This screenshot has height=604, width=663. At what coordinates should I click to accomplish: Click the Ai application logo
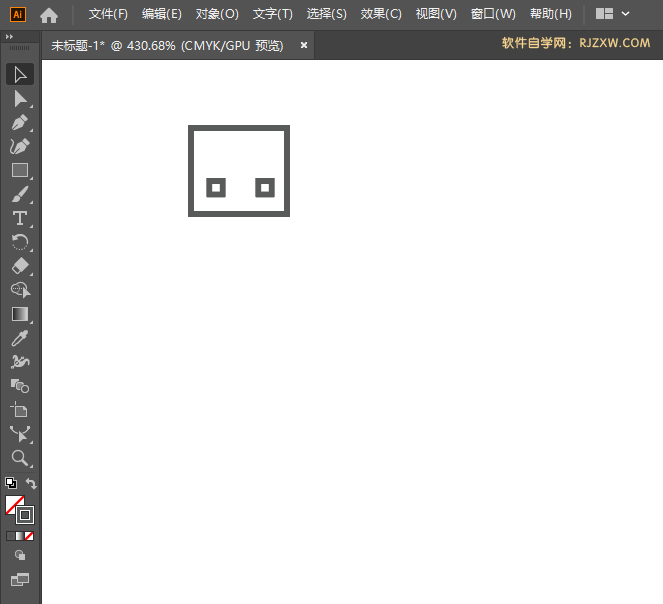click(x=18, y=15)
